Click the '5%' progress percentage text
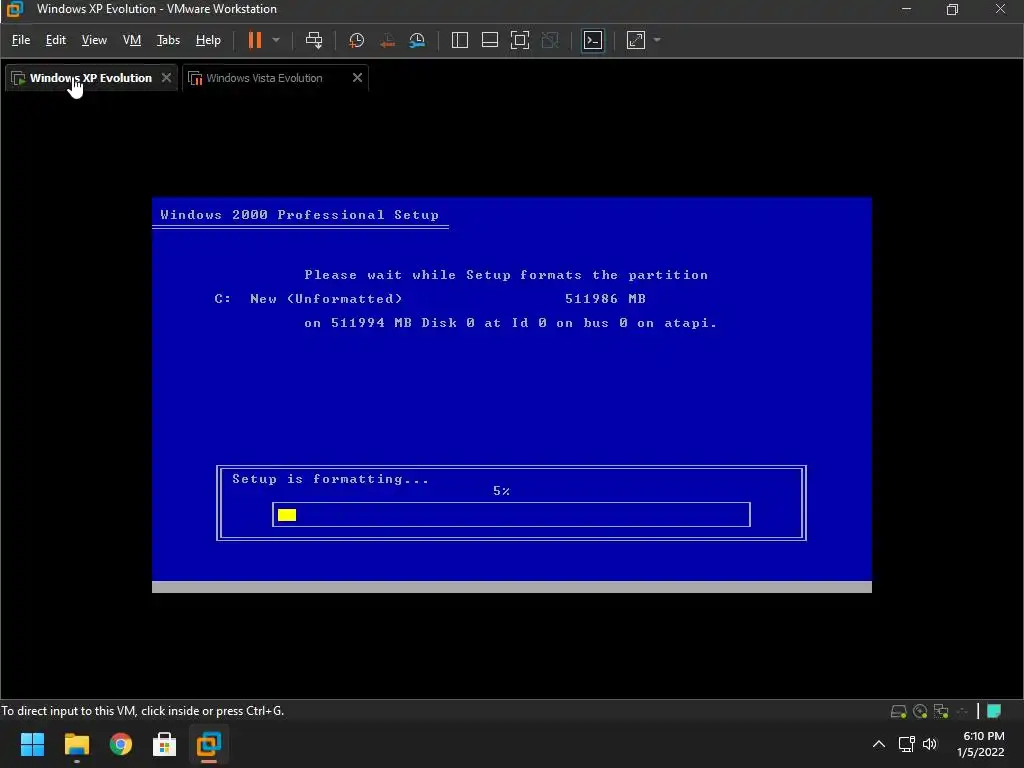The image size is (1024, 768). coord(502,490)
